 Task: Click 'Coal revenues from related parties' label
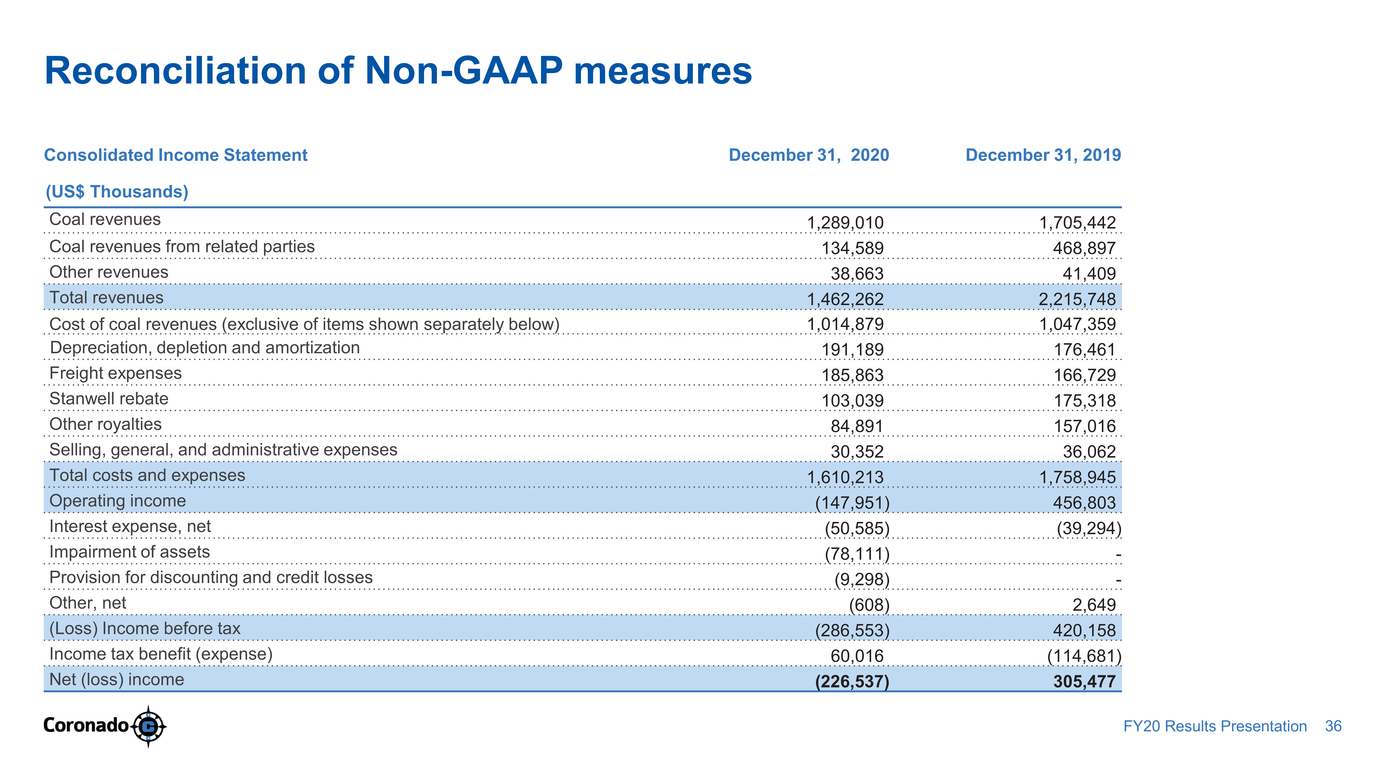click(x=182, y=246)
